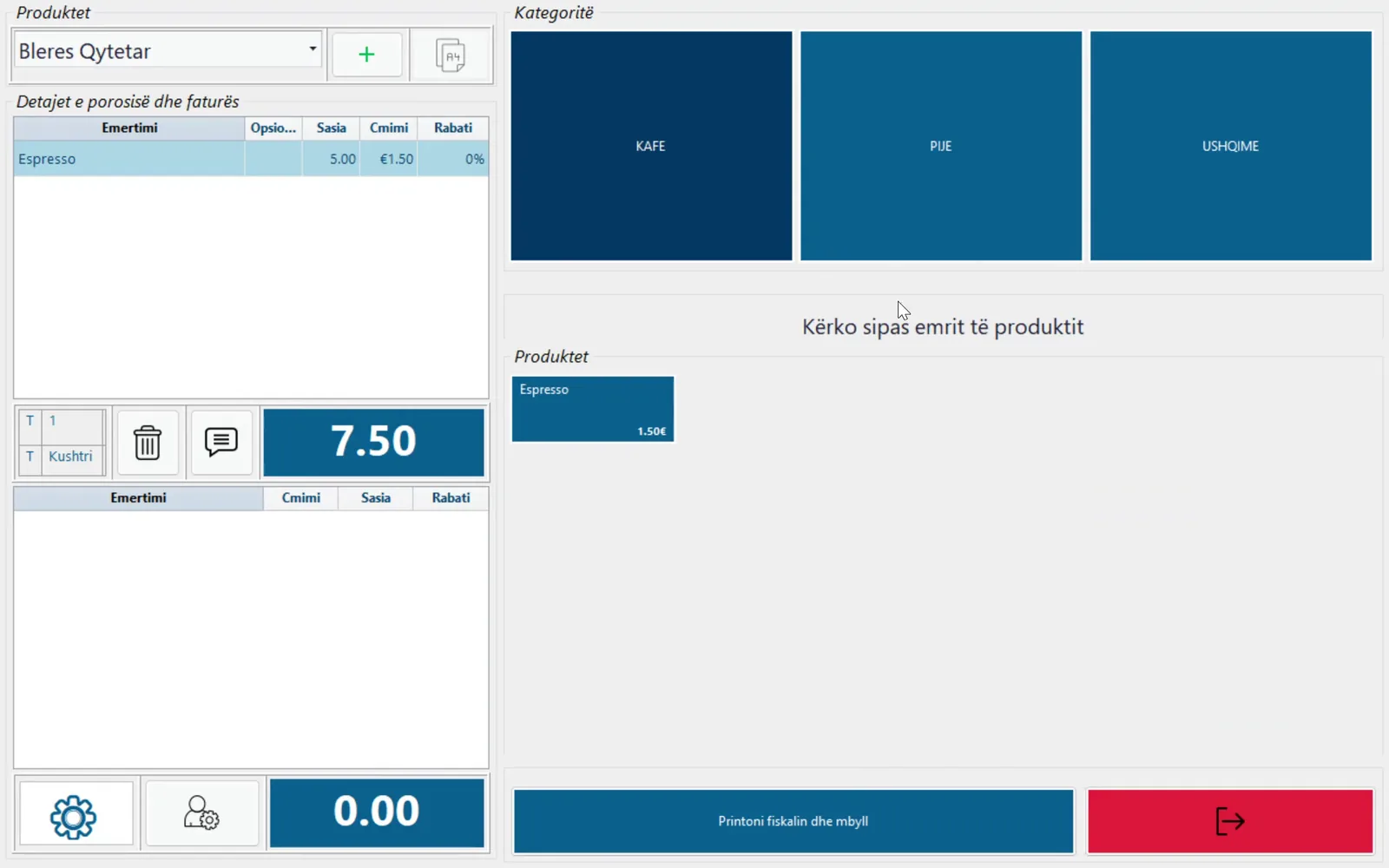This screenshot has width=1389, height=868.
Task: Click Emertimi header in lower table
Action: click(138, 498)
